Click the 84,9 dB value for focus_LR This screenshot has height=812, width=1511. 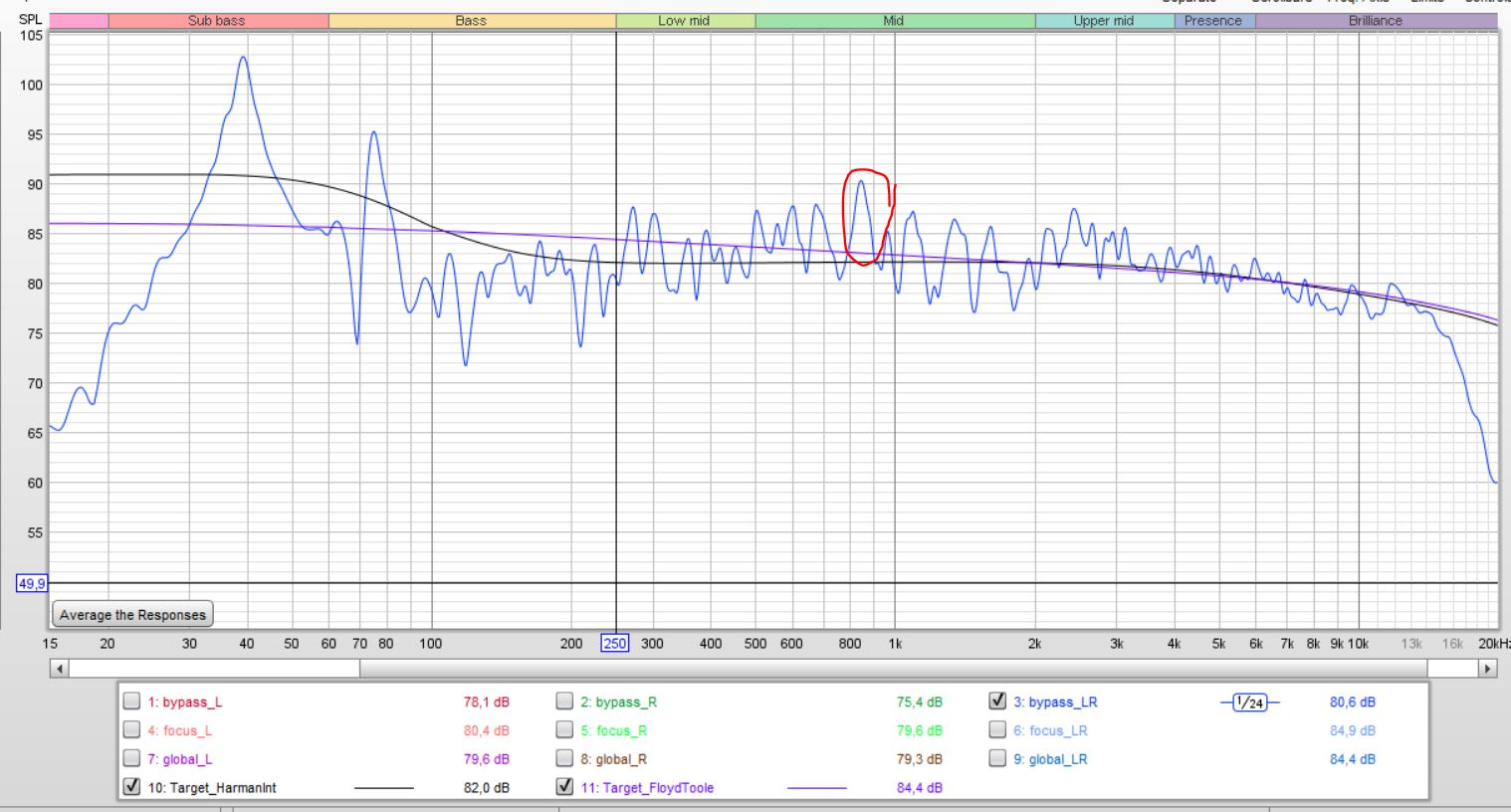(x=1352, y=730)
